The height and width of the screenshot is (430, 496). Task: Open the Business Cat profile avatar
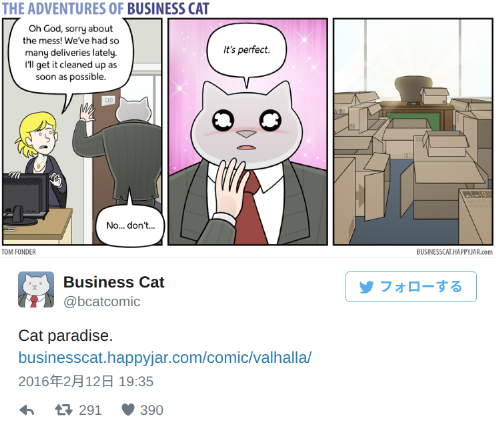pyautogui.click(x=36, y=289)
